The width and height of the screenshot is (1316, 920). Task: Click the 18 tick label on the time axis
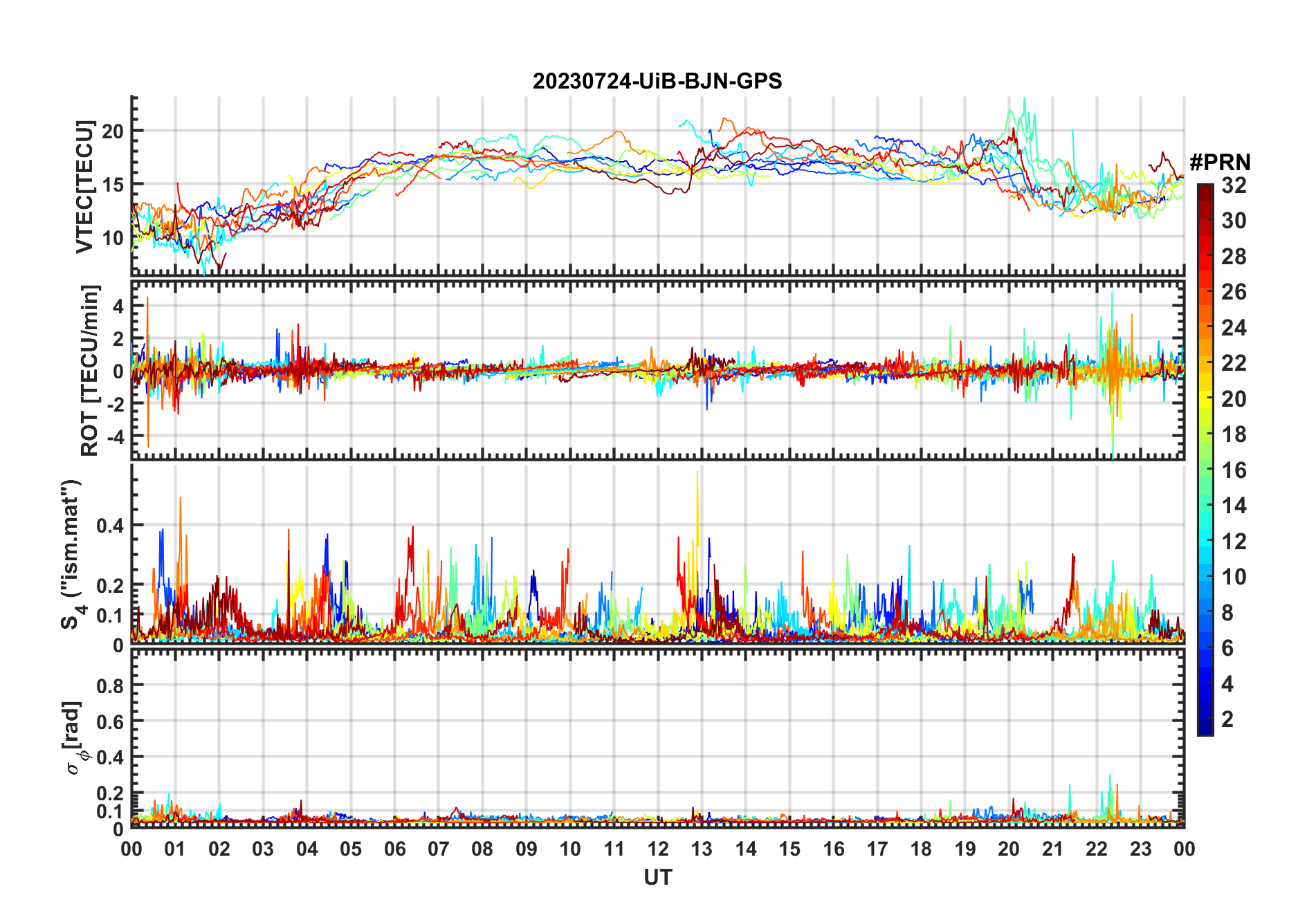pyautogui.click(x=921, y=849)
